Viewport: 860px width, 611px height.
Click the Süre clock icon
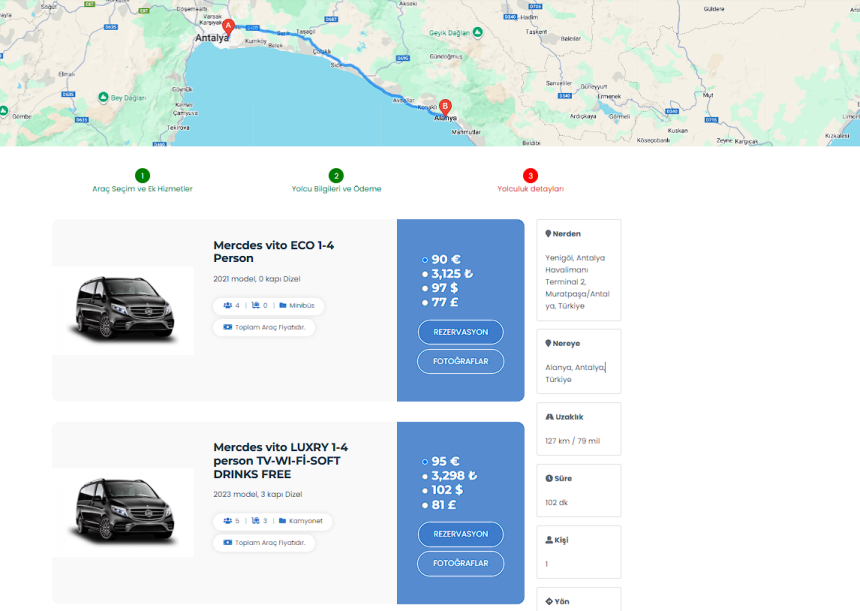(x=548, y=478)
